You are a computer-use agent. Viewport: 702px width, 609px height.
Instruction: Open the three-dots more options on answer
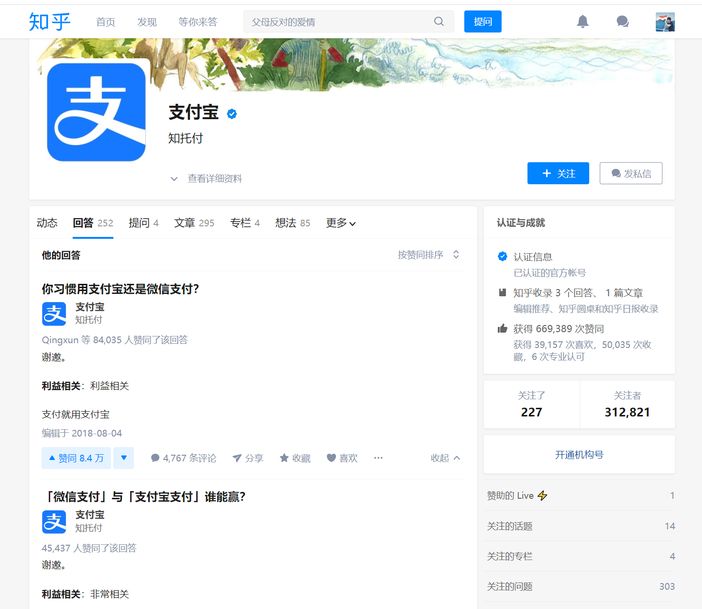pos(378,458)
